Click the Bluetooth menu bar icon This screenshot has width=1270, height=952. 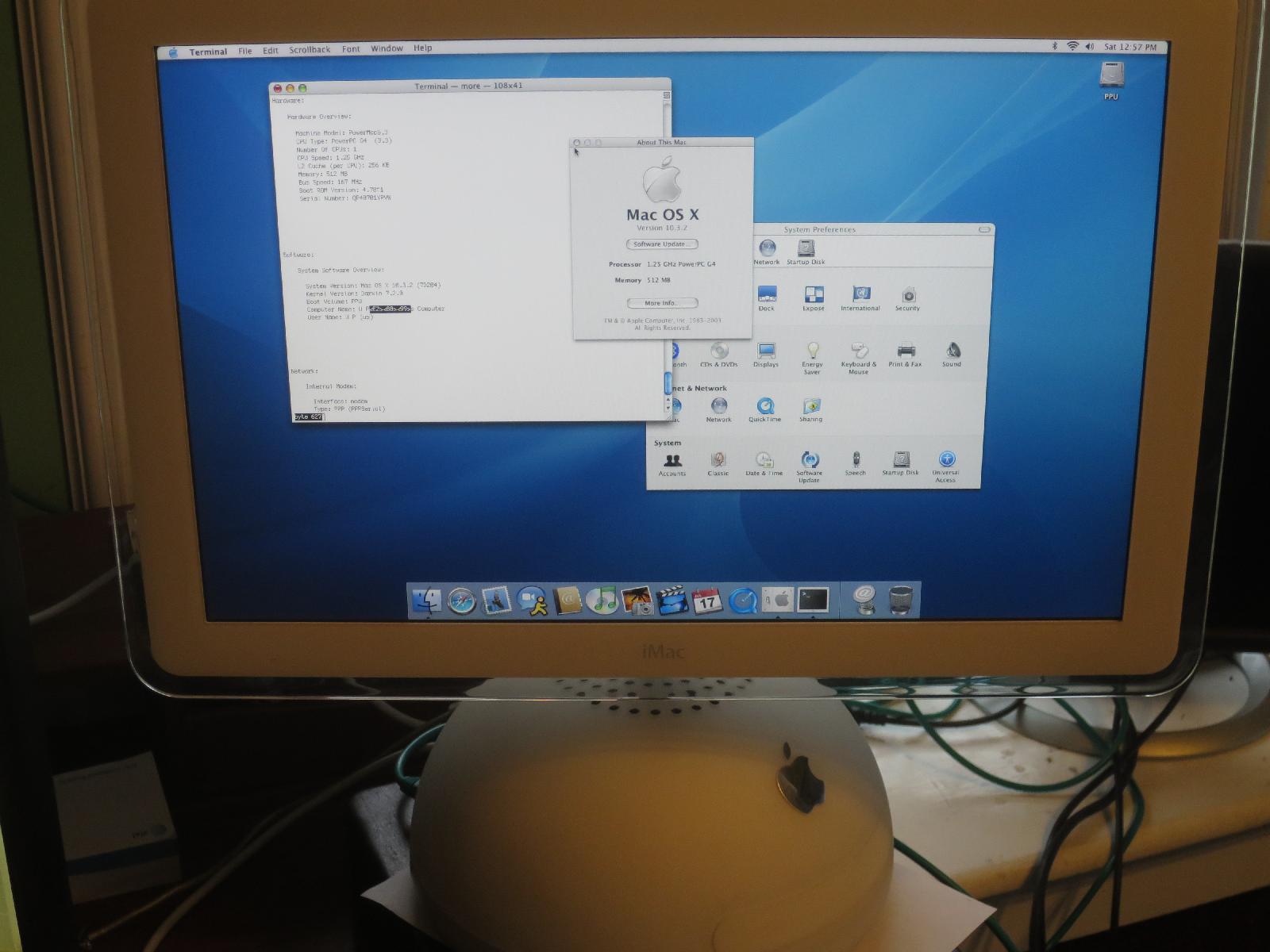click(1055, 47)
